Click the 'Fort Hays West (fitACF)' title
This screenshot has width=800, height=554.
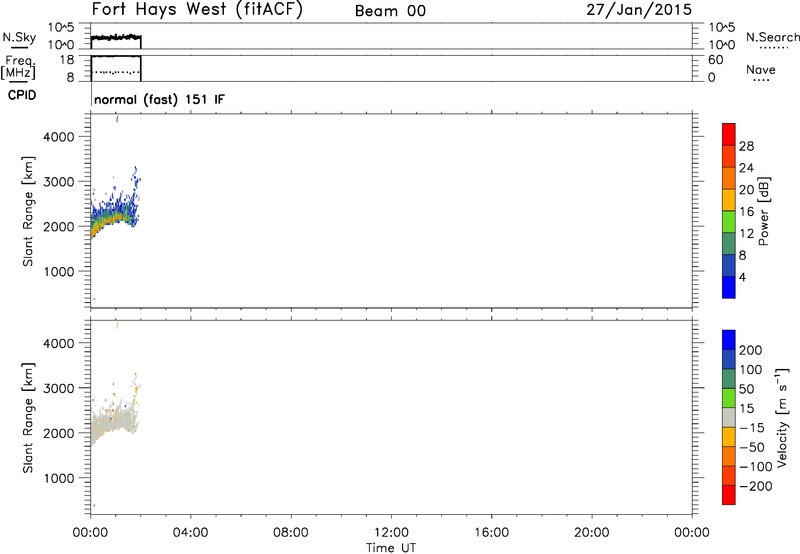pyautogui.click(x=197, y=10)
